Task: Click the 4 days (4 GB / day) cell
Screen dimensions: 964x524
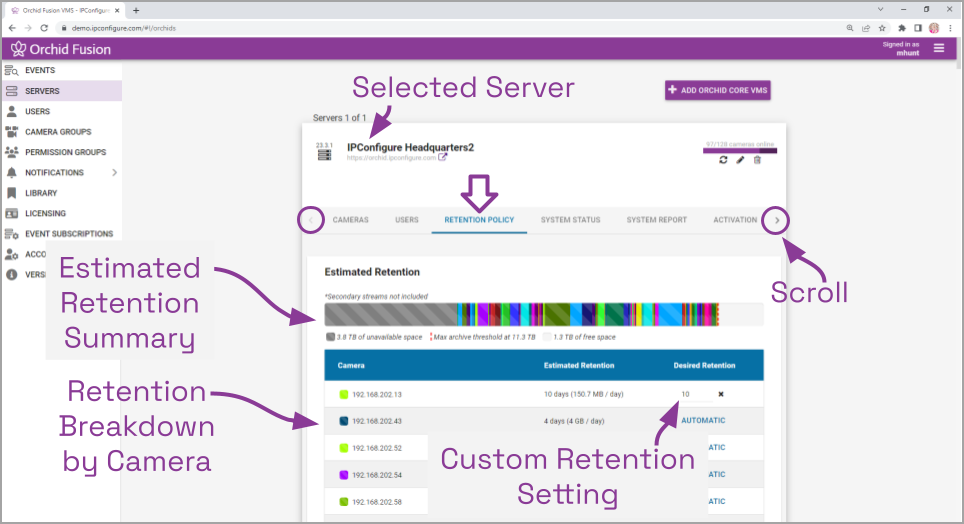Action: click(574, 421)
